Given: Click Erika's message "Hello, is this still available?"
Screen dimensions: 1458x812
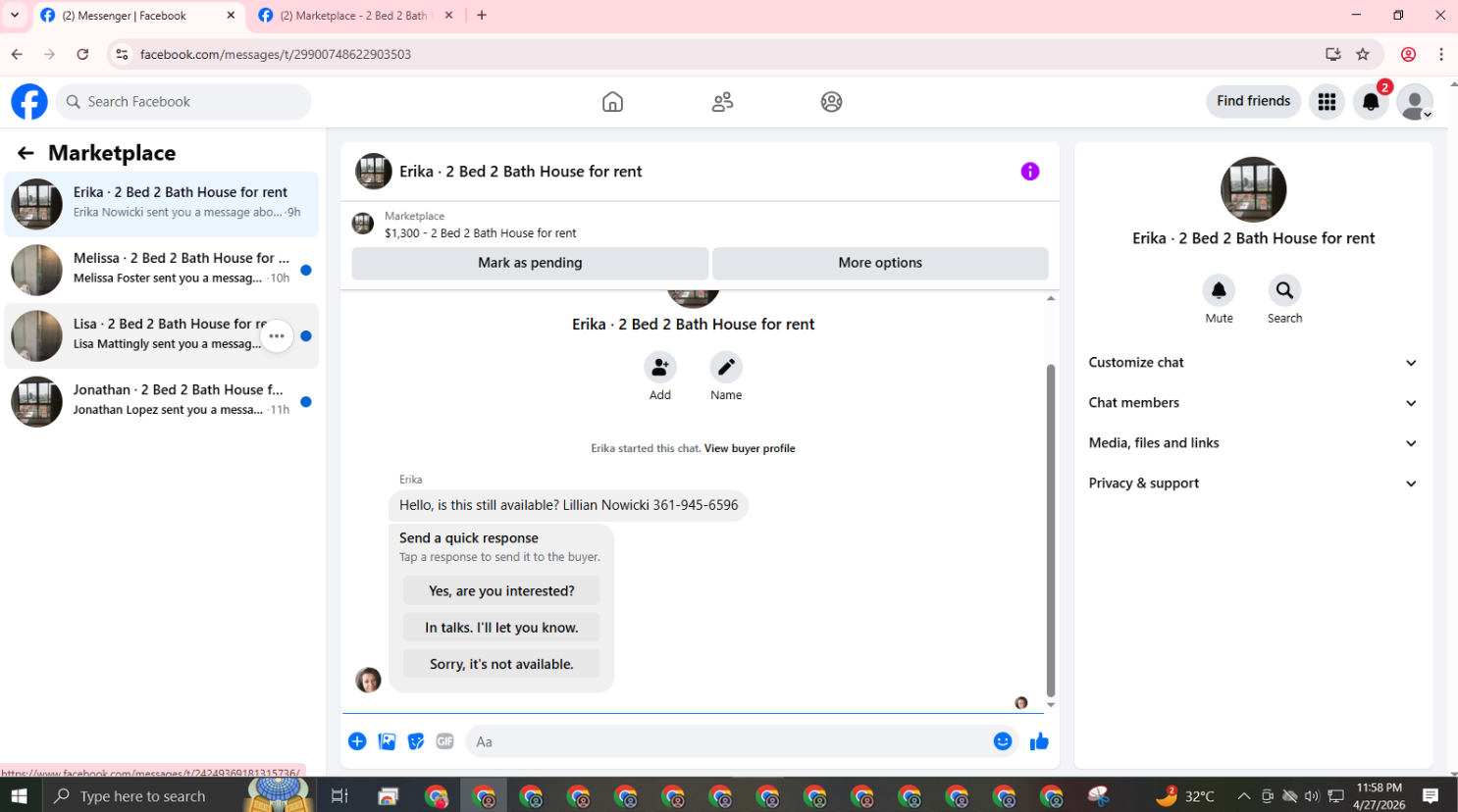Looking at the screenshot, I should 568,505.
